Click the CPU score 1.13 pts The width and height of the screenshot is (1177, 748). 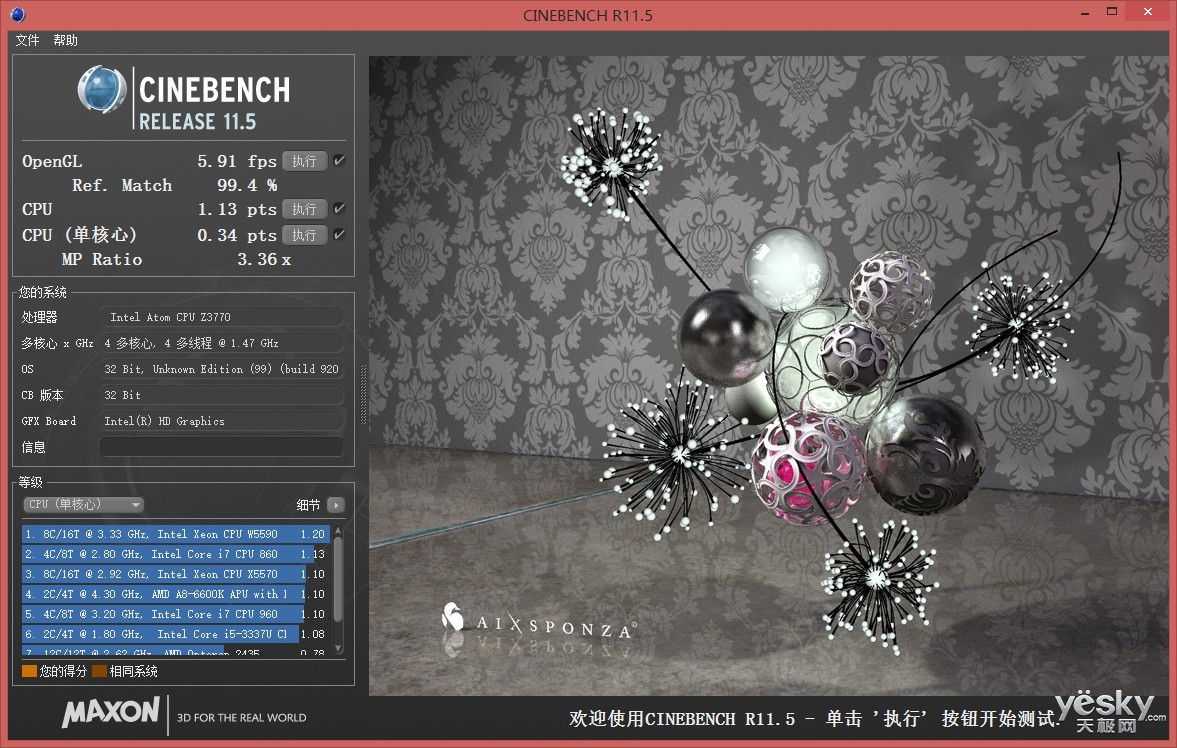point(236,210)
